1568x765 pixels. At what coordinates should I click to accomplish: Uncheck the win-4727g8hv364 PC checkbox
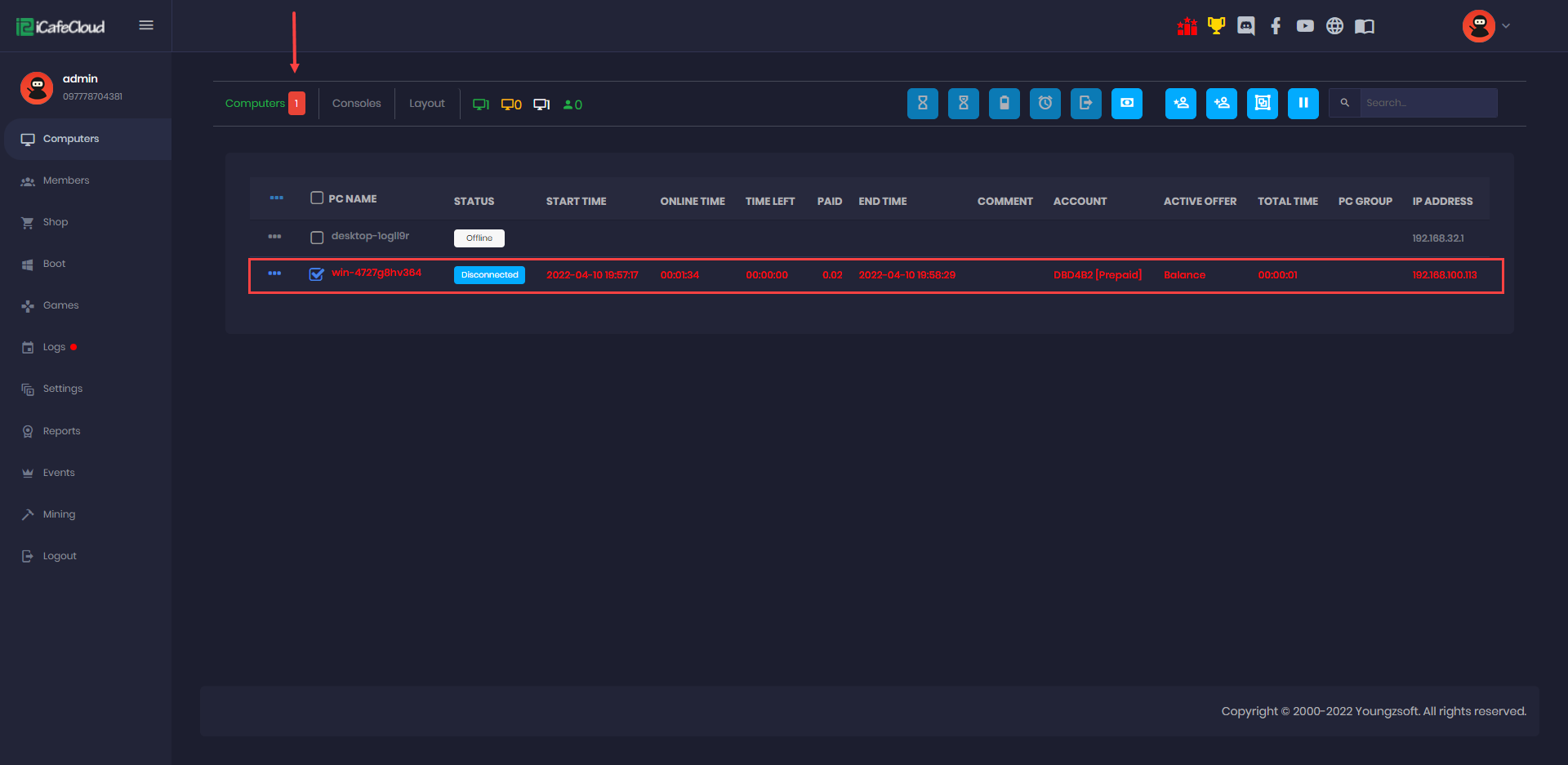click(317, 274)
